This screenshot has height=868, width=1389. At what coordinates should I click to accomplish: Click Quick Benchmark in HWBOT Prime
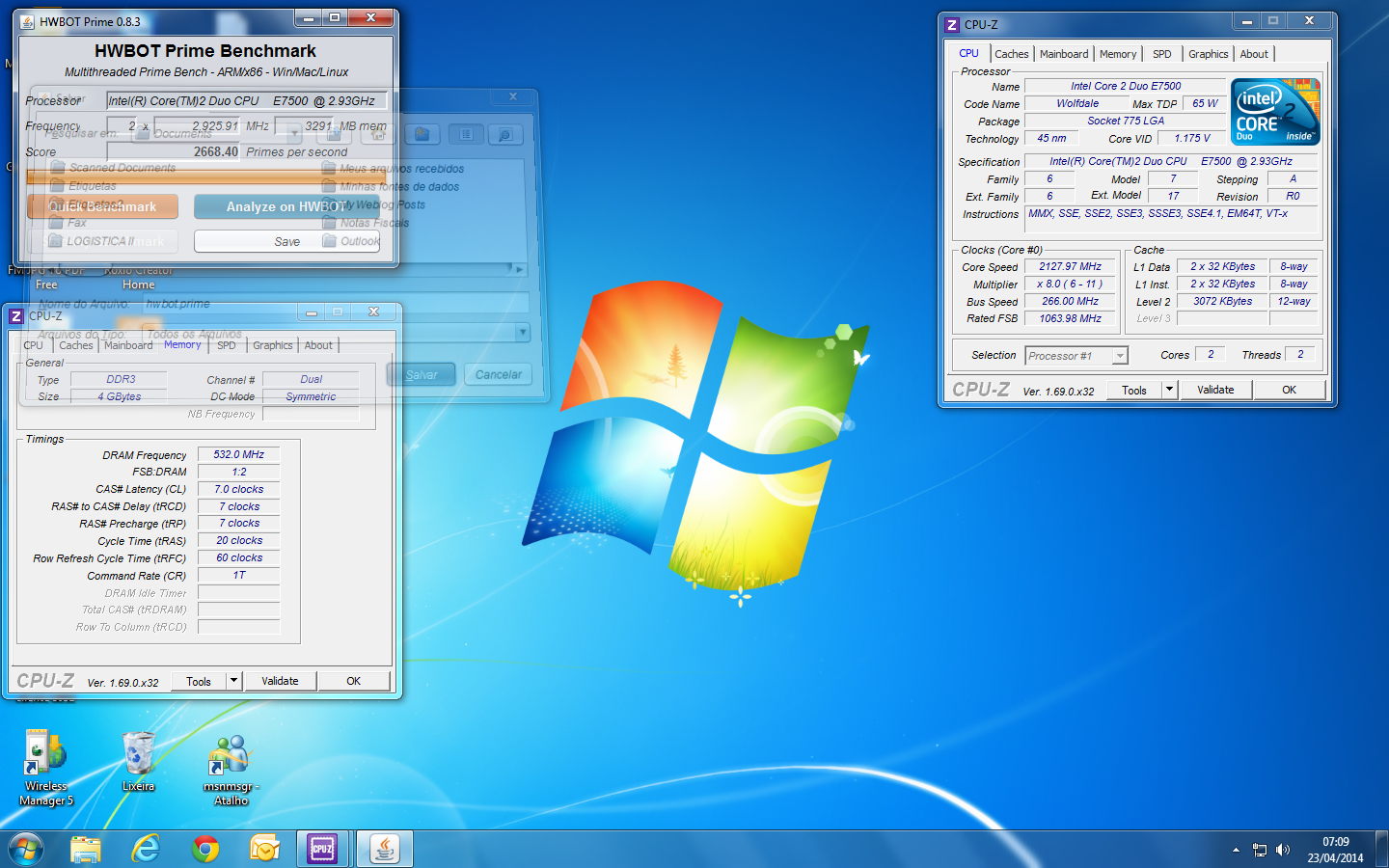(x=102, y=206)
